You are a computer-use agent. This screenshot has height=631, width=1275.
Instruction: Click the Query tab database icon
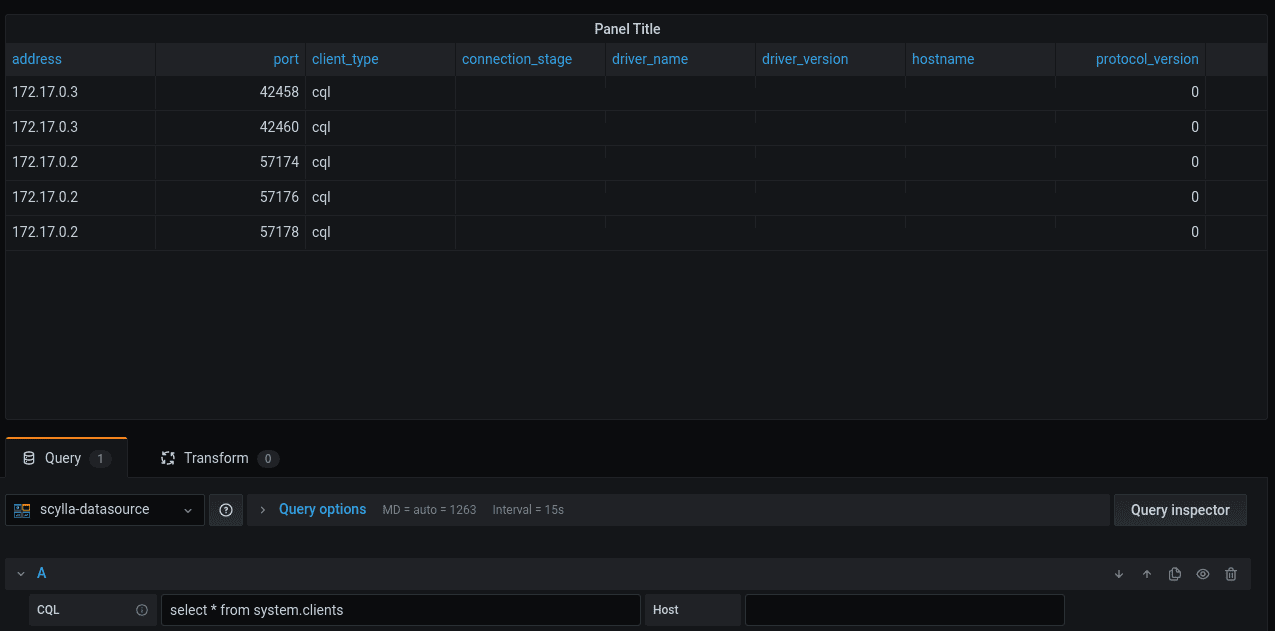(29, 458)
